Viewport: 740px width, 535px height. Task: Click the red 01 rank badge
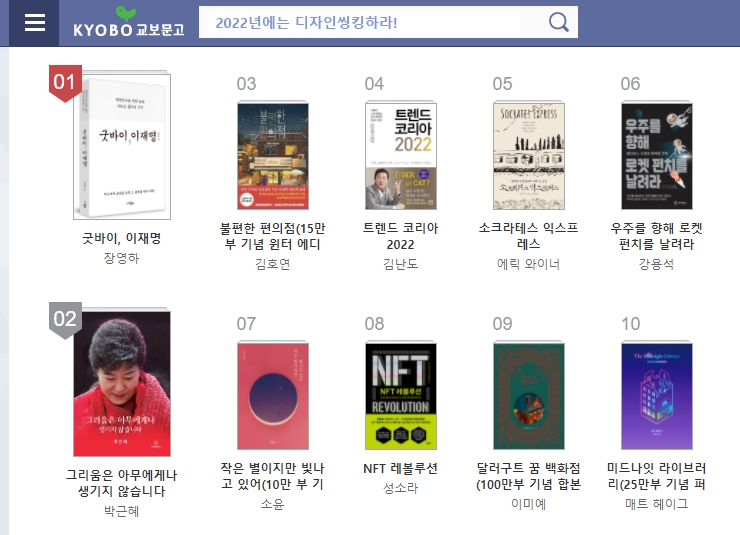point(65,83)
